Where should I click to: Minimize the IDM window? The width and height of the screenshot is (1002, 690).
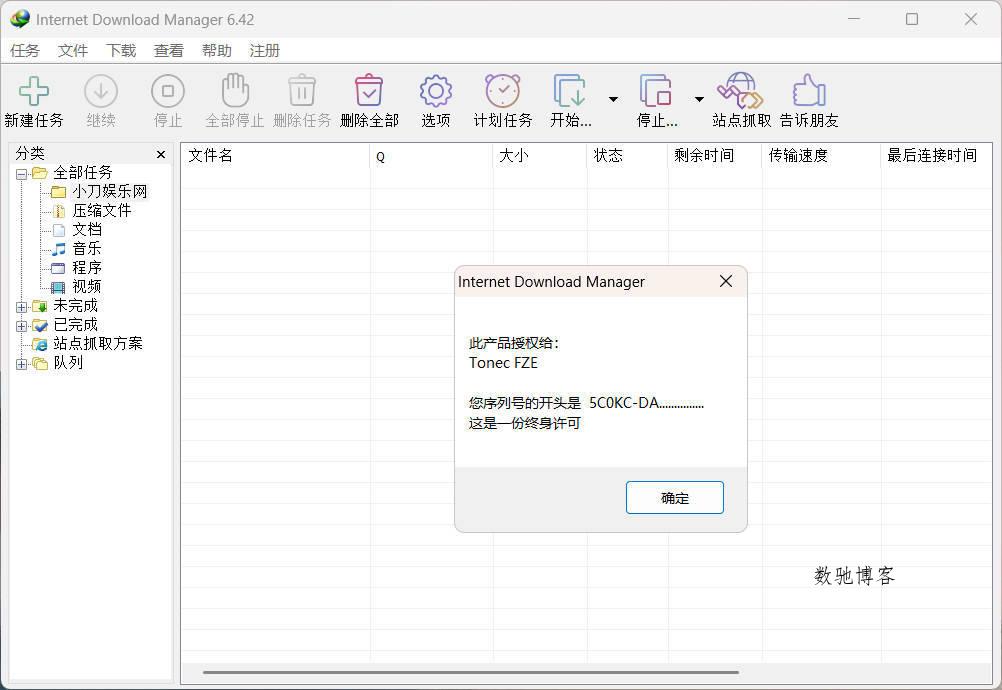(x=854, y=19)
